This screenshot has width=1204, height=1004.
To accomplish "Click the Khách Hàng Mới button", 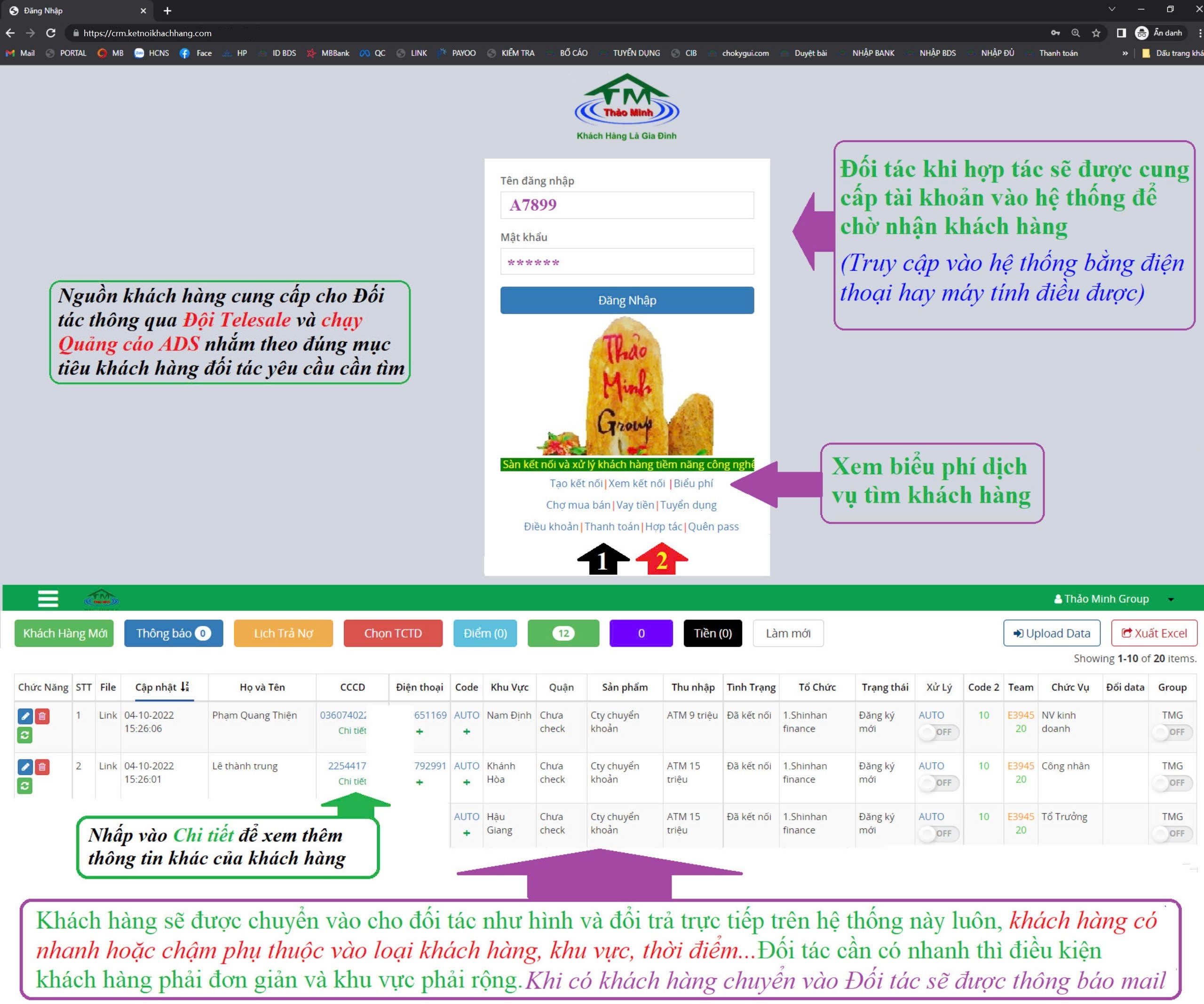I will tap(64, 633).
